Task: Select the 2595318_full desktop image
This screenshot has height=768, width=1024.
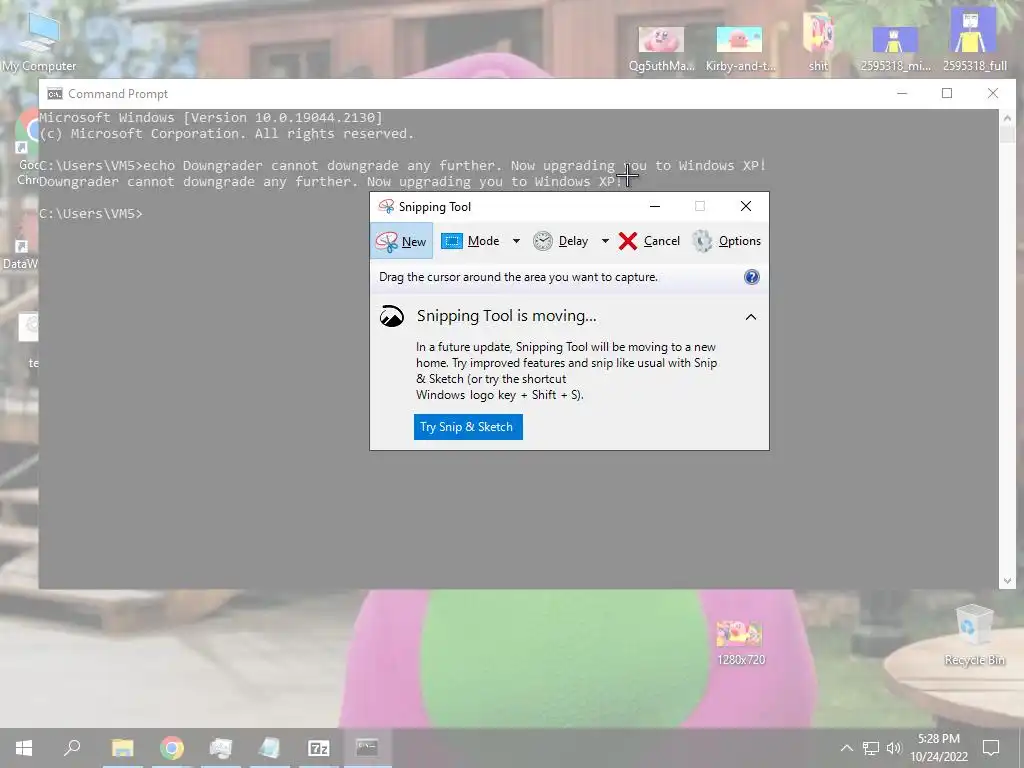Action: pos(974,41)
